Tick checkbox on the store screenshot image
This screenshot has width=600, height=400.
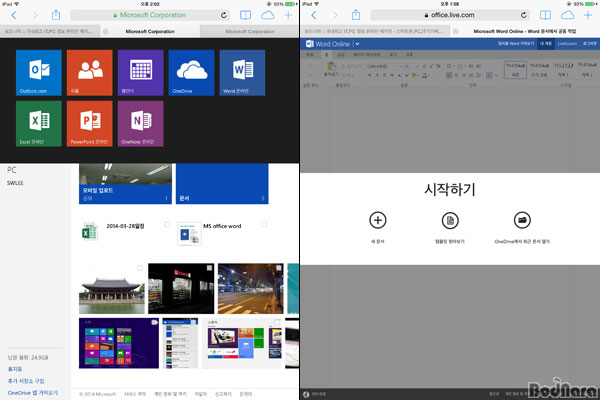coord(277,322)
